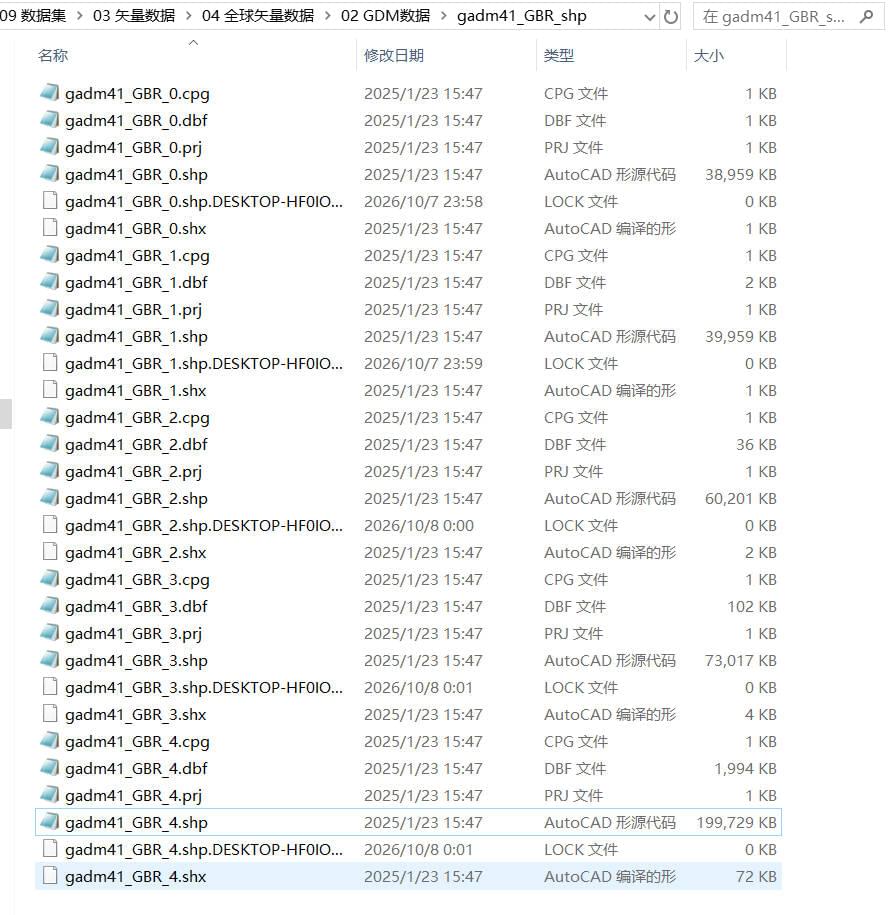Go to the 04 全球矢量数据 breadcrumb
Image resolution: width=895 pixels, height=915 pixels.
pos(258,16)
